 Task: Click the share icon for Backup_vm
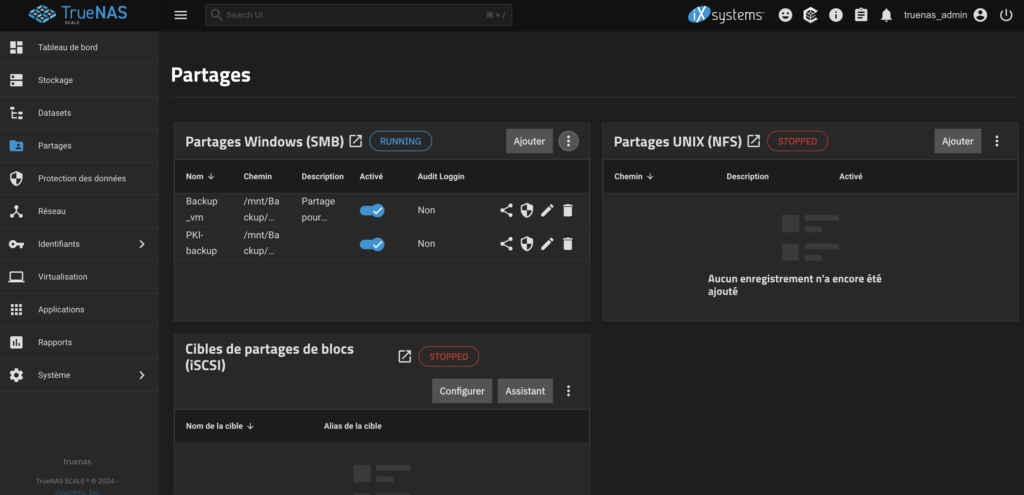point(506,211)
